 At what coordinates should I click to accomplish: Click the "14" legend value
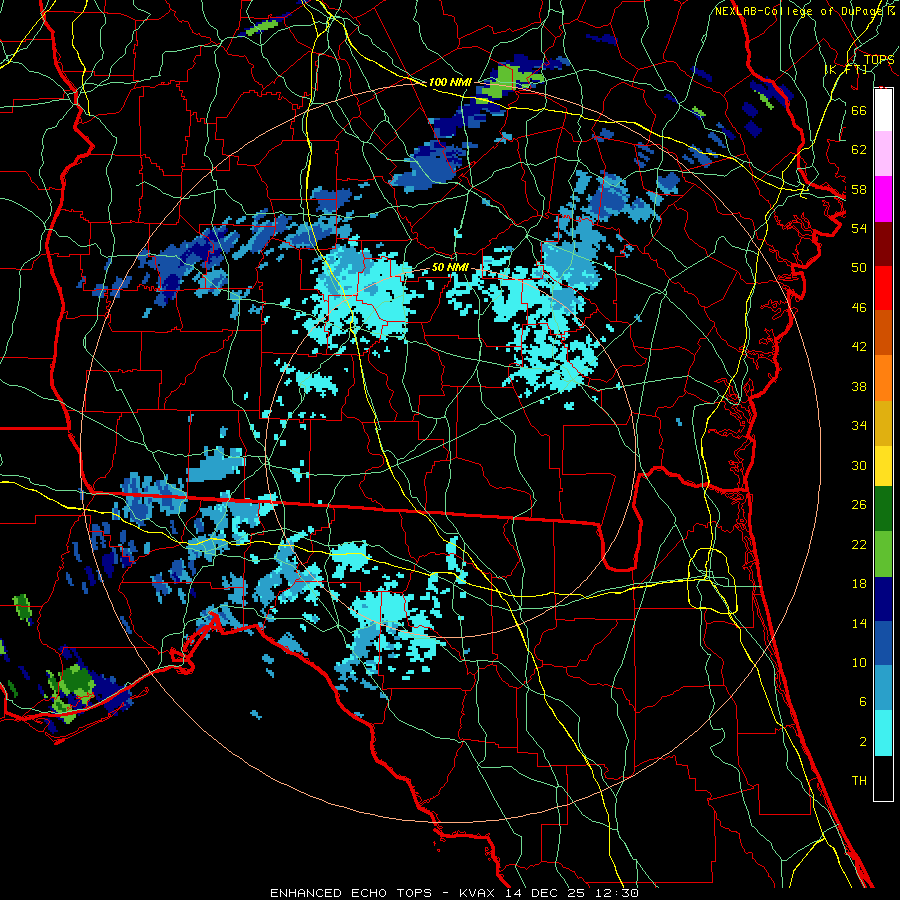tap(859, 623)
